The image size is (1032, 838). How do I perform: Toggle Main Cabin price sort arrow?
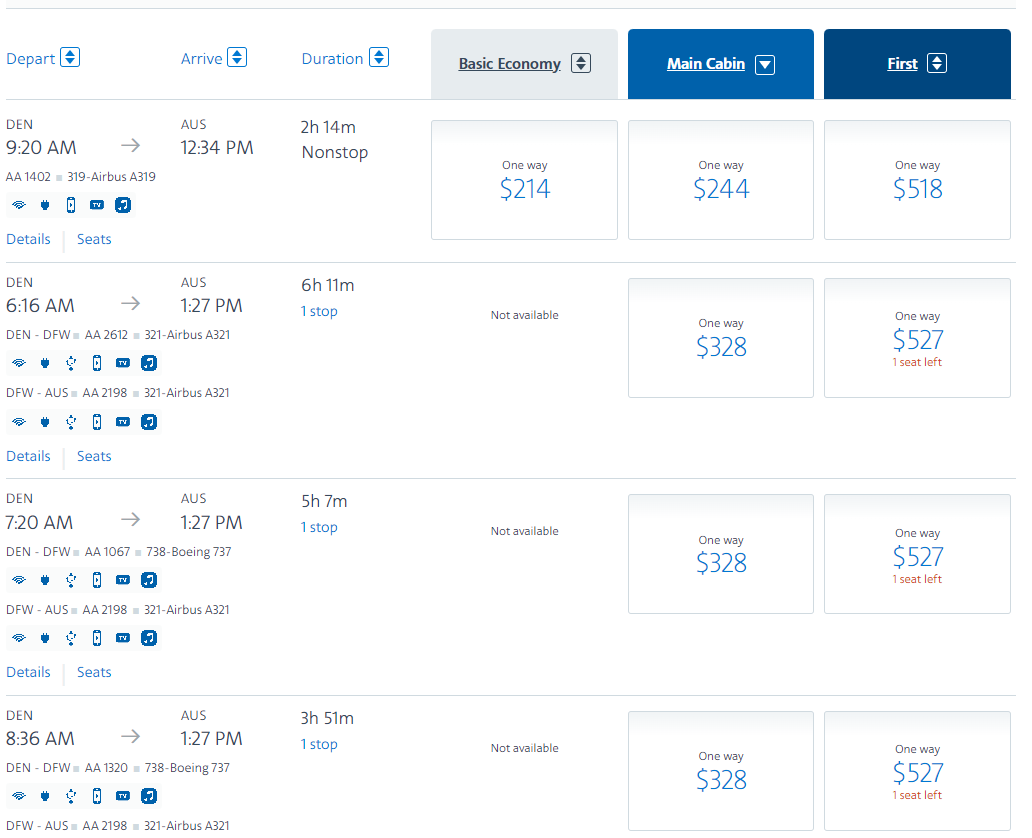coord(765,65)
